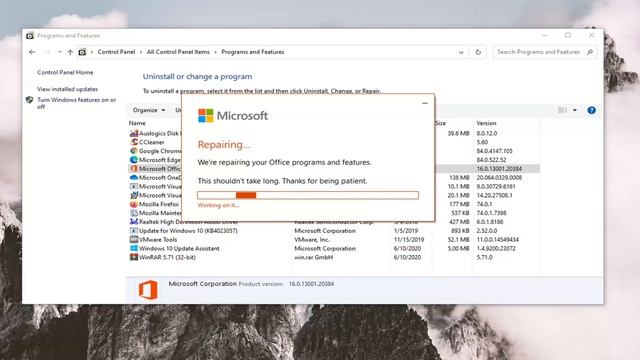Click the VMware Tools program icon
Screen dimensions: 640x360
pyautogui.click(x=133, y=240)
